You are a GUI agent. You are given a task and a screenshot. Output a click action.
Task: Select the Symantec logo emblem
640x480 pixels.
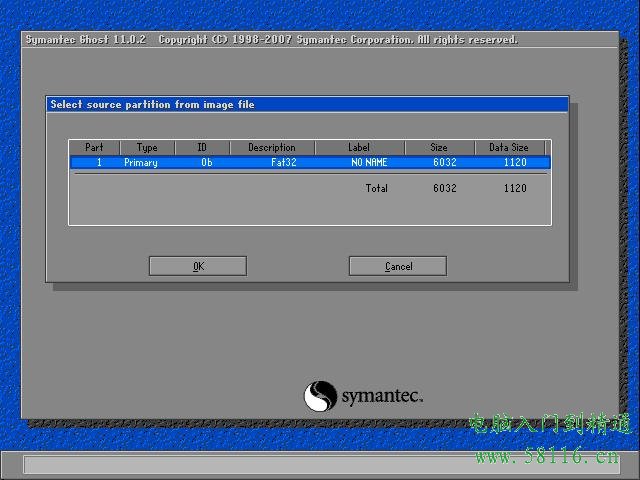click(320, 396)
